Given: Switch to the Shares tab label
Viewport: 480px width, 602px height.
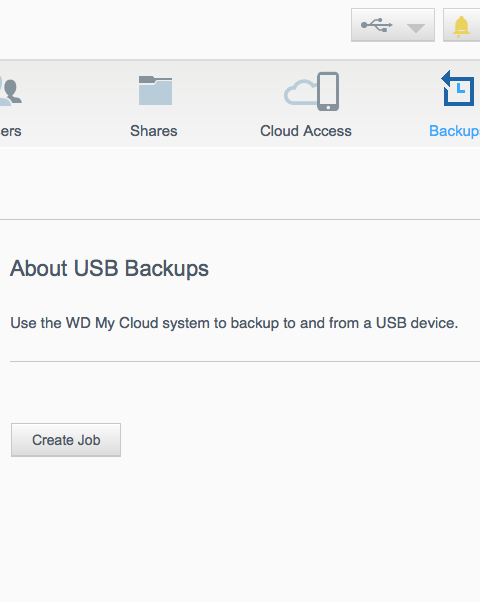Looking at the screenshot, I should click(x=154, y=131).
